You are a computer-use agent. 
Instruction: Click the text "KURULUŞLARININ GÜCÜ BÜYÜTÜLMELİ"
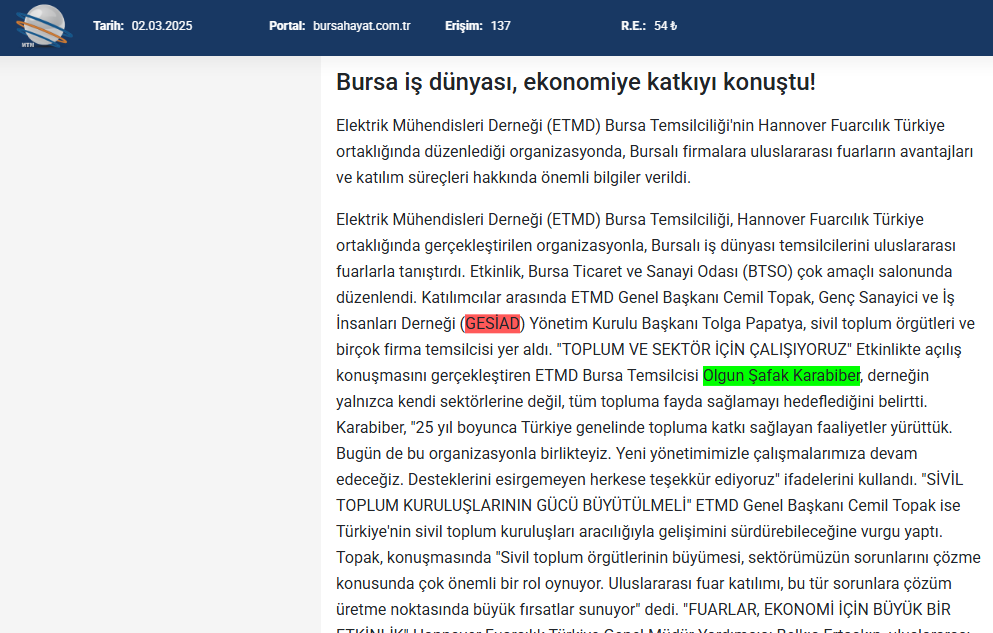coord(545,505)
